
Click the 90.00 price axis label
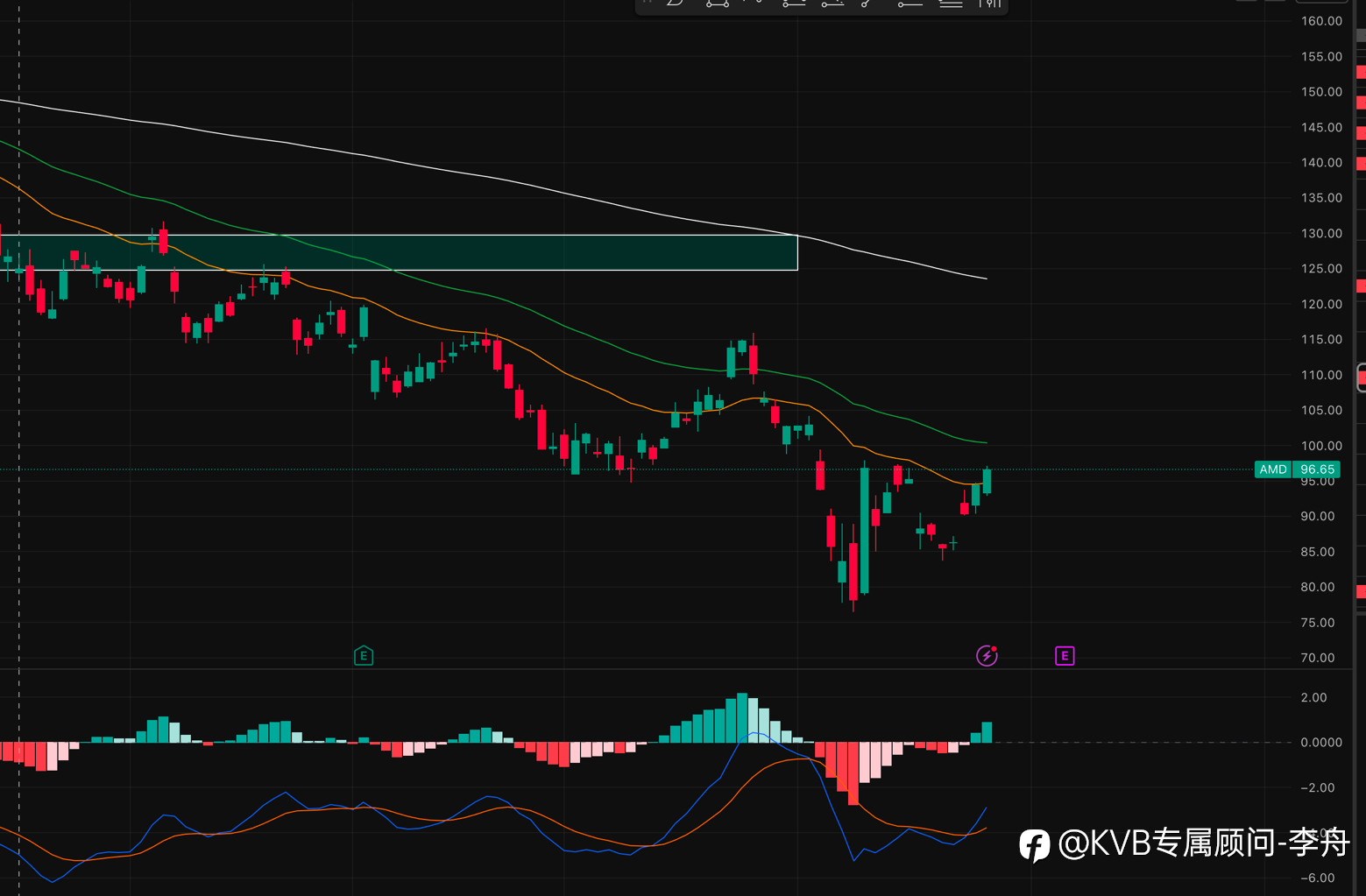point(1318,517)
